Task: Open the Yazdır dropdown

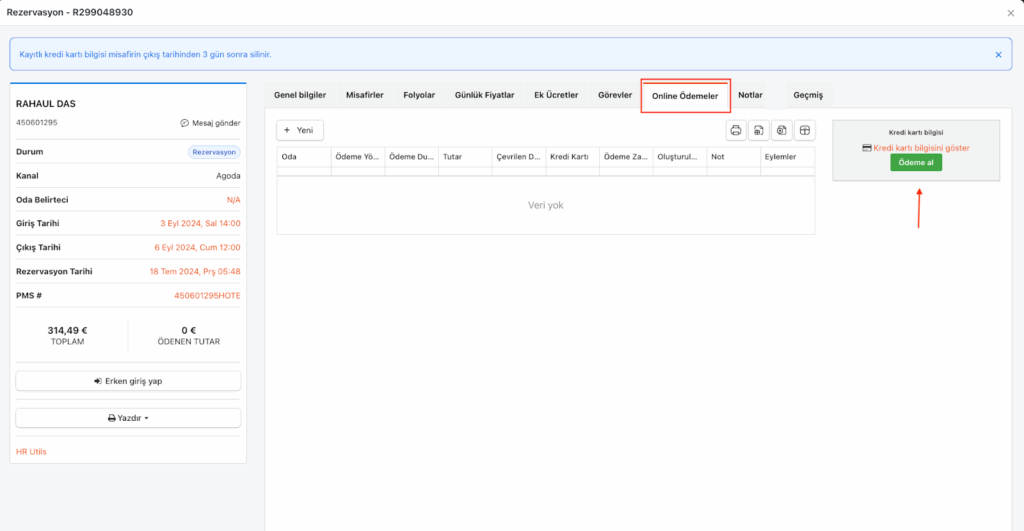Action: (x=128, y=418)
